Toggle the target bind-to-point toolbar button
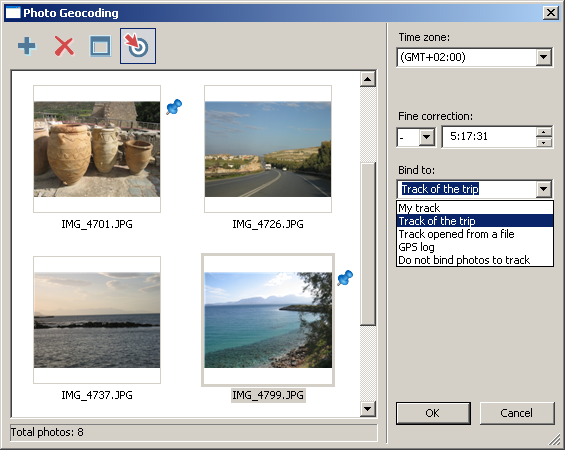This screenshot has width=565, height=450. 138,46
